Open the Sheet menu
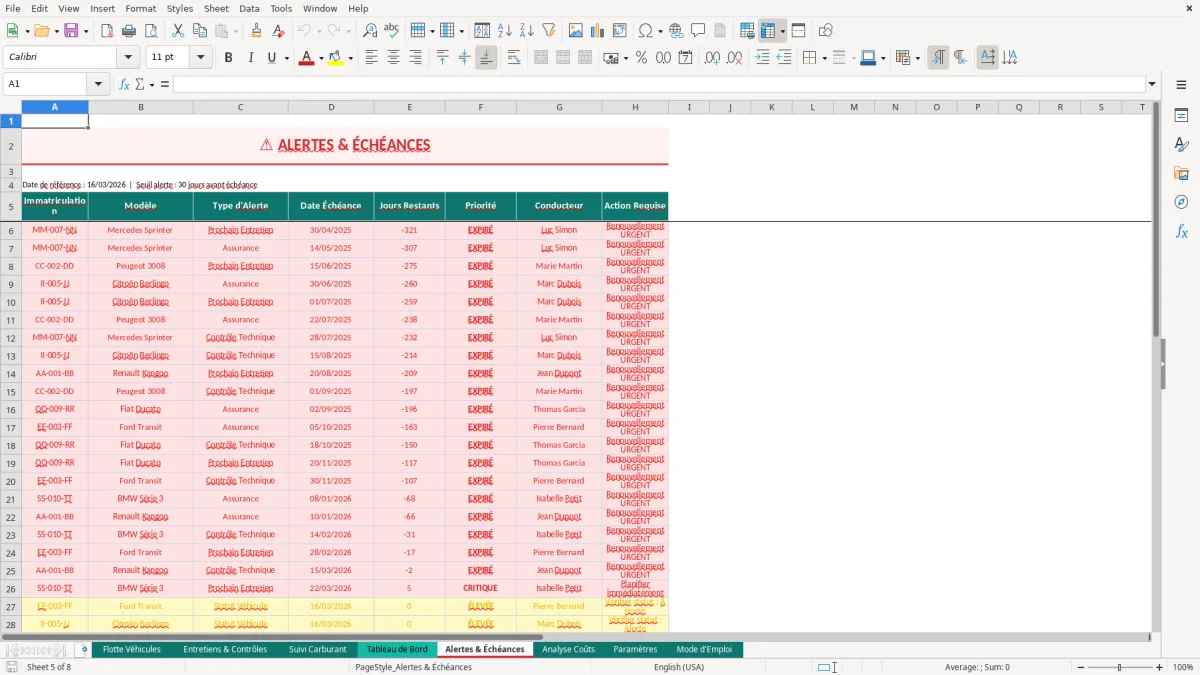The width and height of the screenshot is (1200, 675). [216, 8]
